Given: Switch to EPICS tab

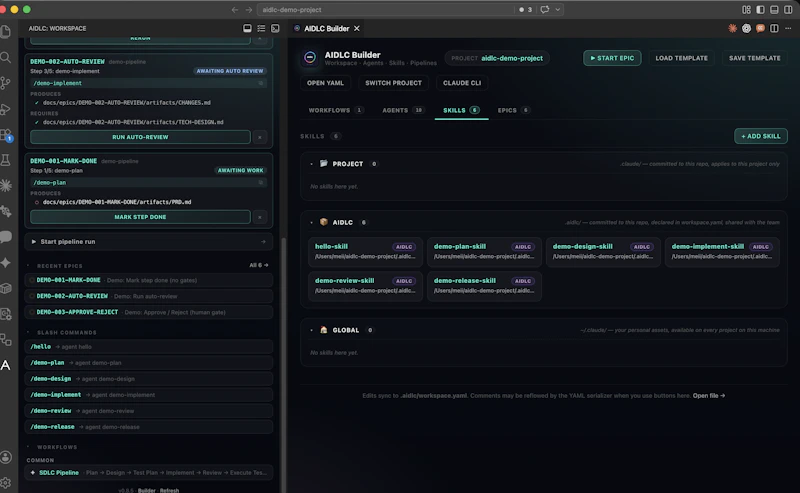Looking at the screenshot, I should pyautogui.click(x=514, y=110).
